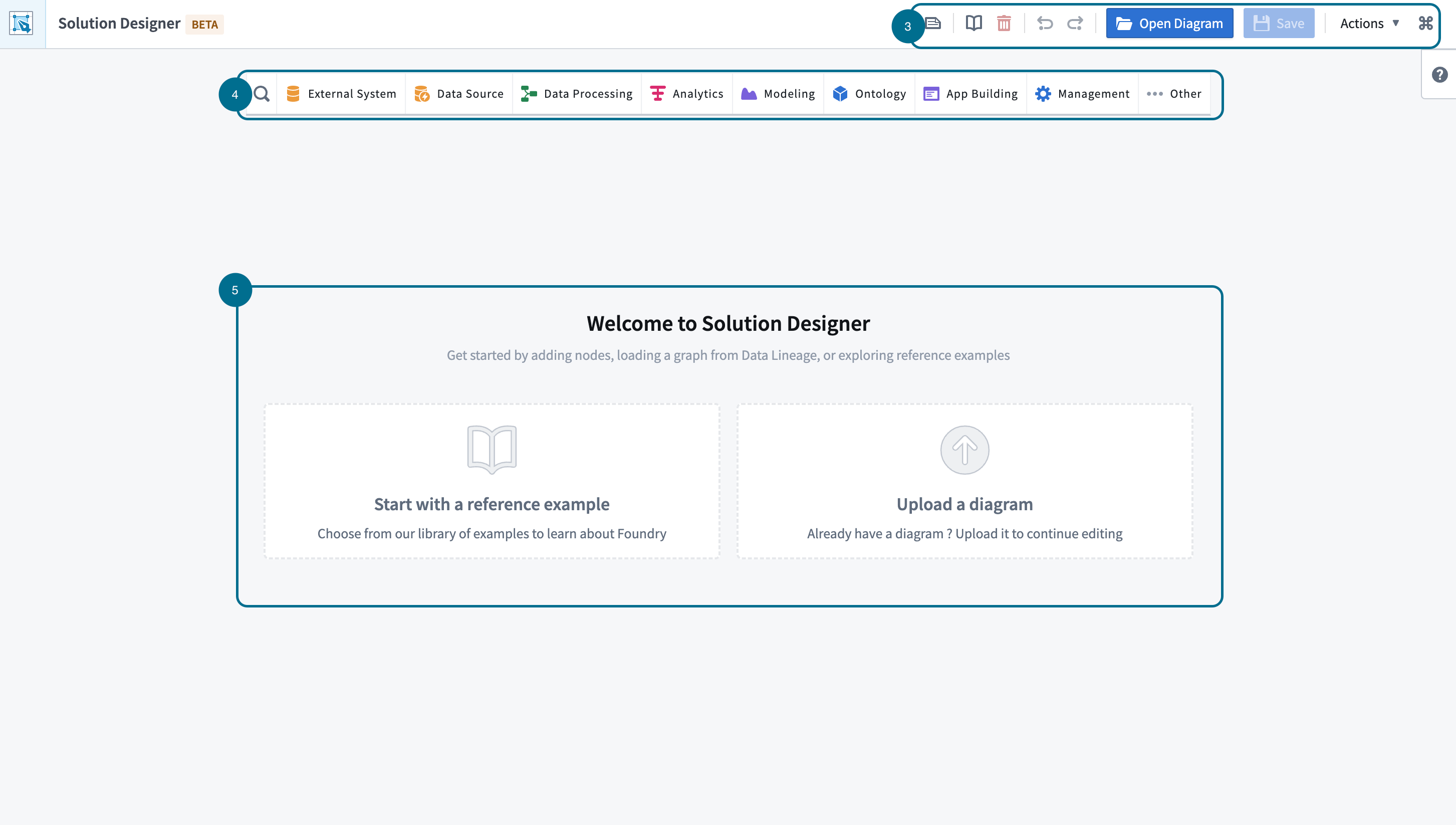Open the reference examples library

tap(491, 480)
